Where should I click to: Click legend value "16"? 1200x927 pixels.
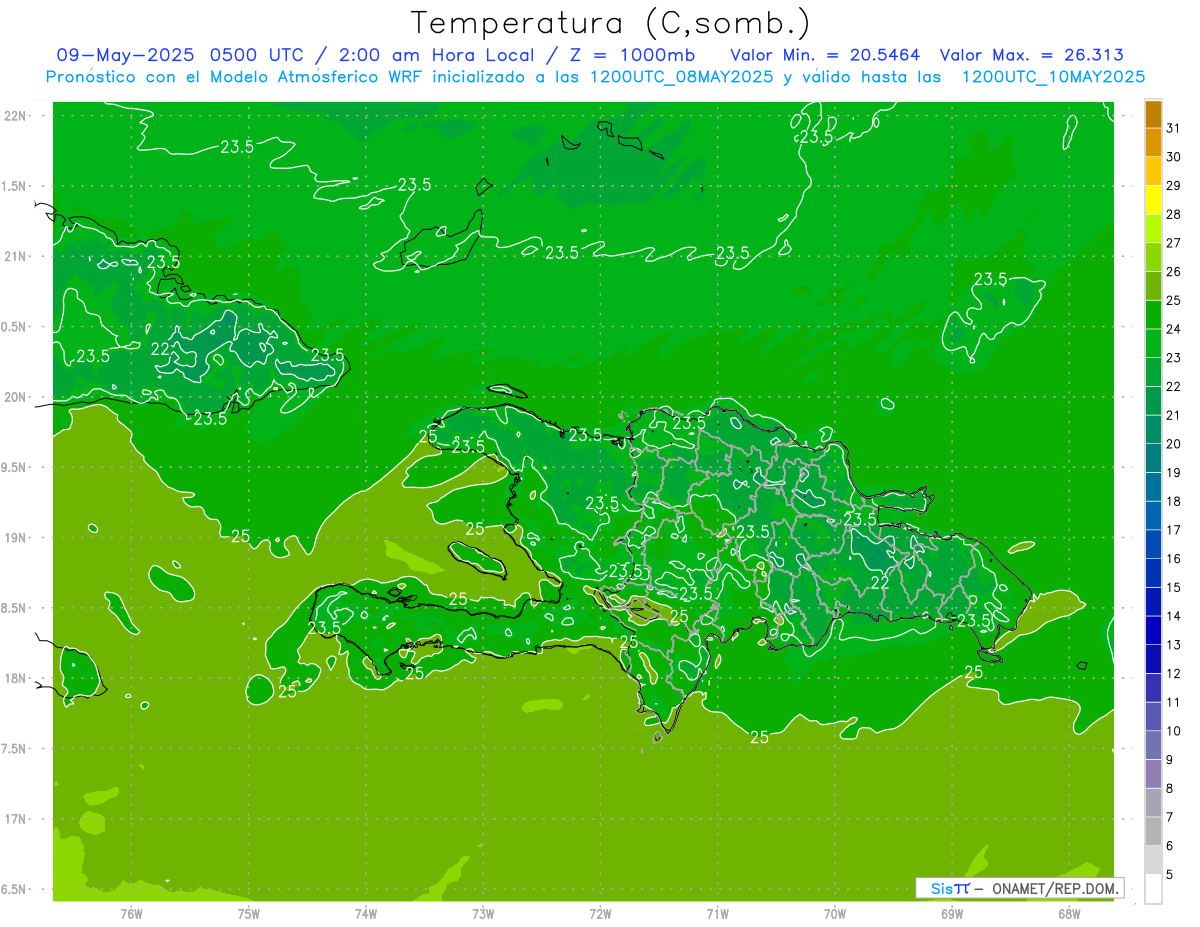pyautogui.click(x=1174, y=559)
